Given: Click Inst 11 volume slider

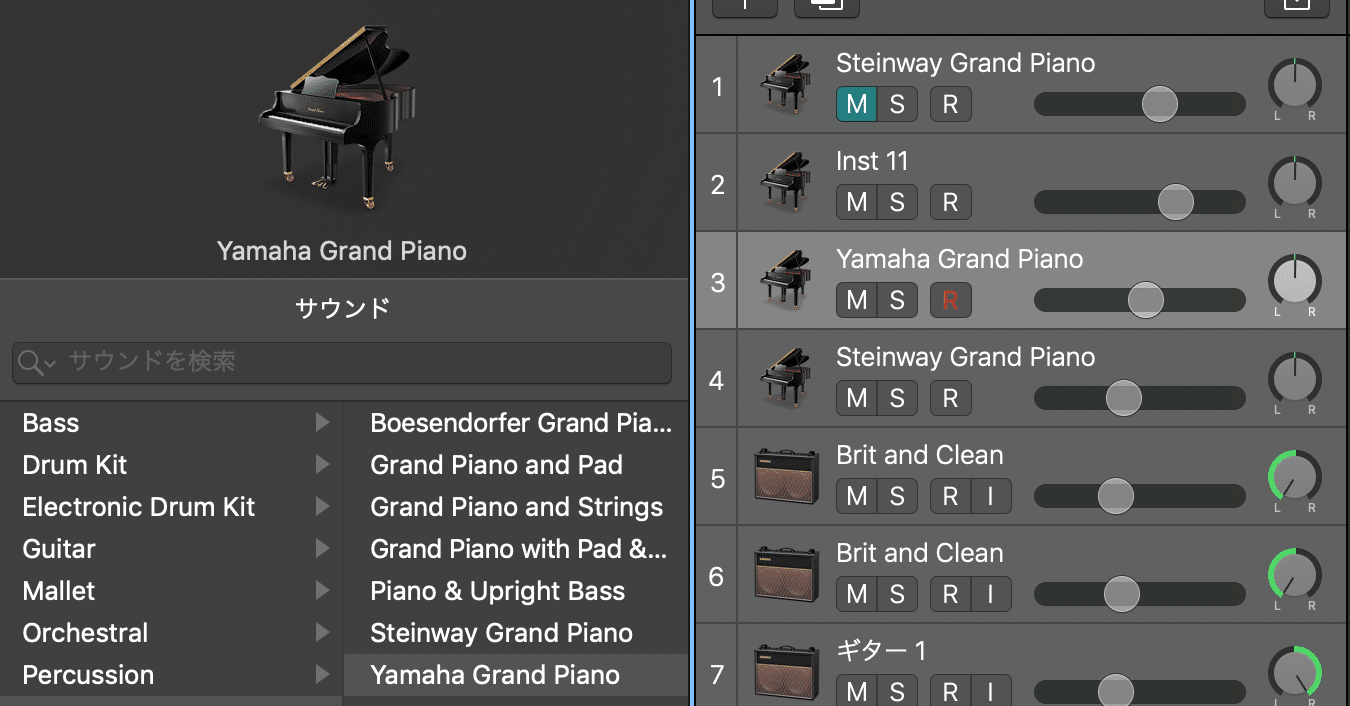Looking at the screenshot, I should click(x=1140, y=202).
